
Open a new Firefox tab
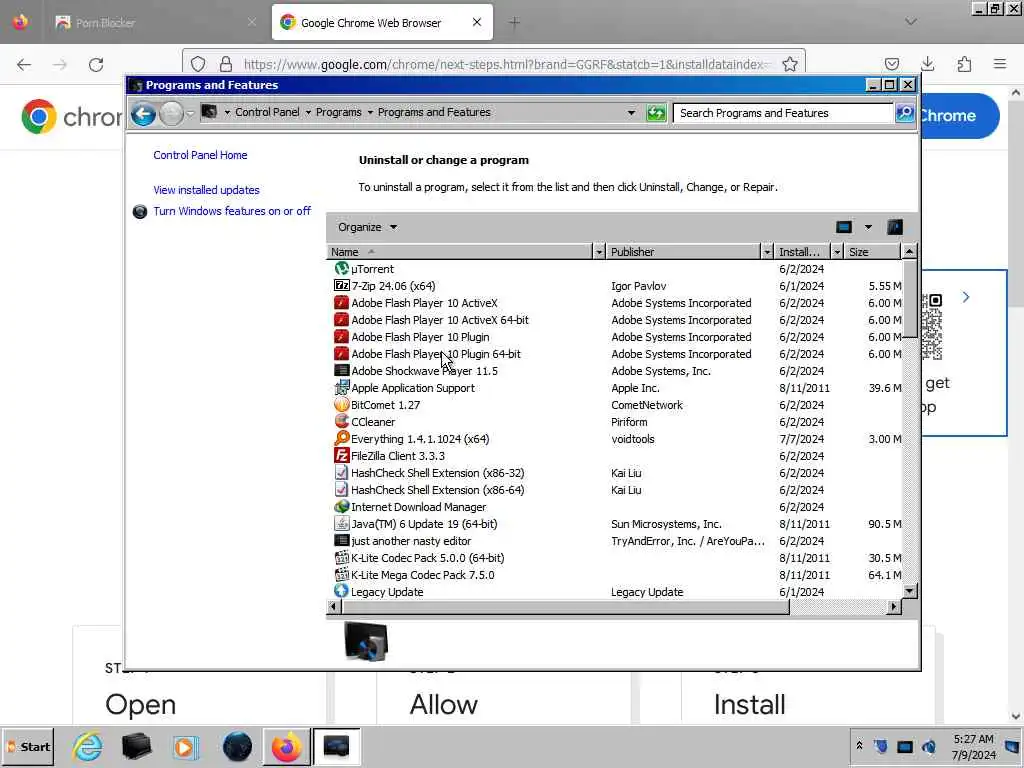pos(514,22)
